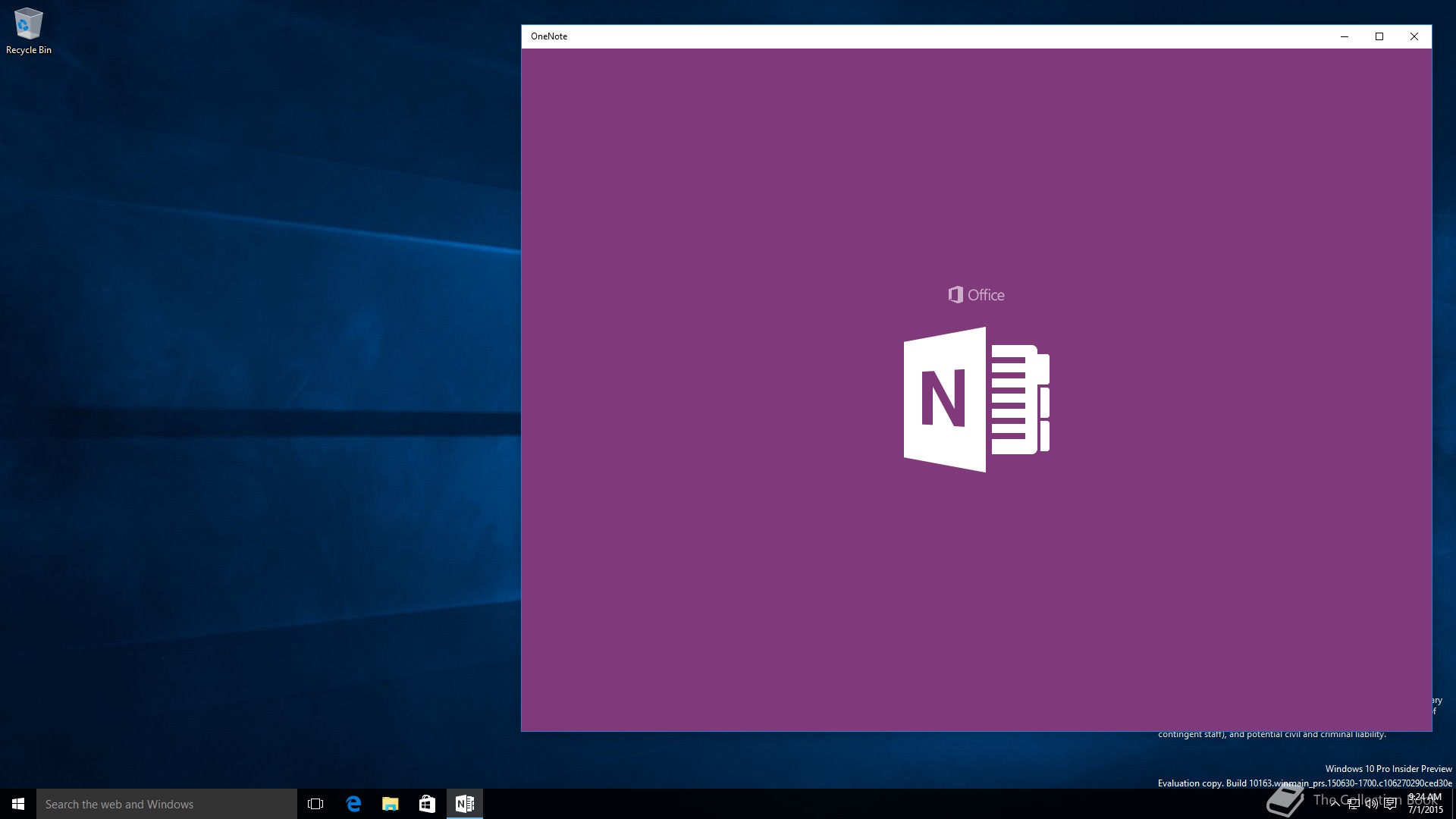Open the Windows Store from the taskbar
This screenshot has height=819, width=1456.
[x=427, y=804]
